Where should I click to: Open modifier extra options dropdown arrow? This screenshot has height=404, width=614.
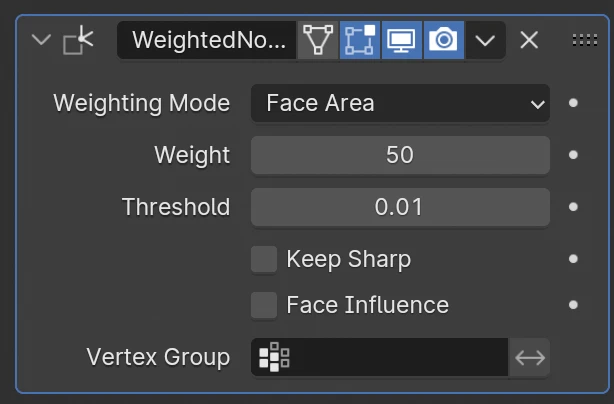pos(485,40)
